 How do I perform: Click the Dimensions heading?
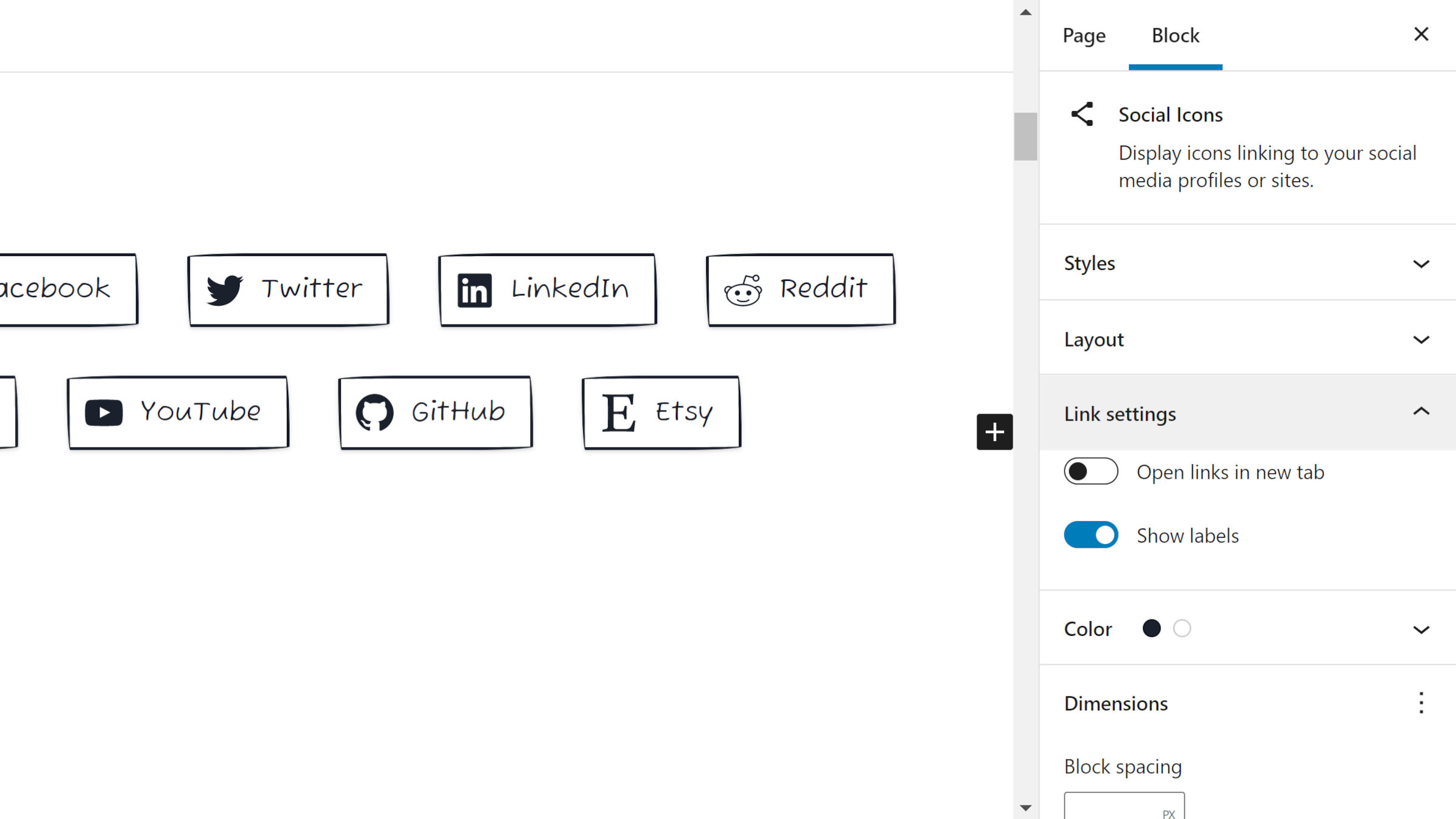pyautogui.click(x=1116, y=704)
